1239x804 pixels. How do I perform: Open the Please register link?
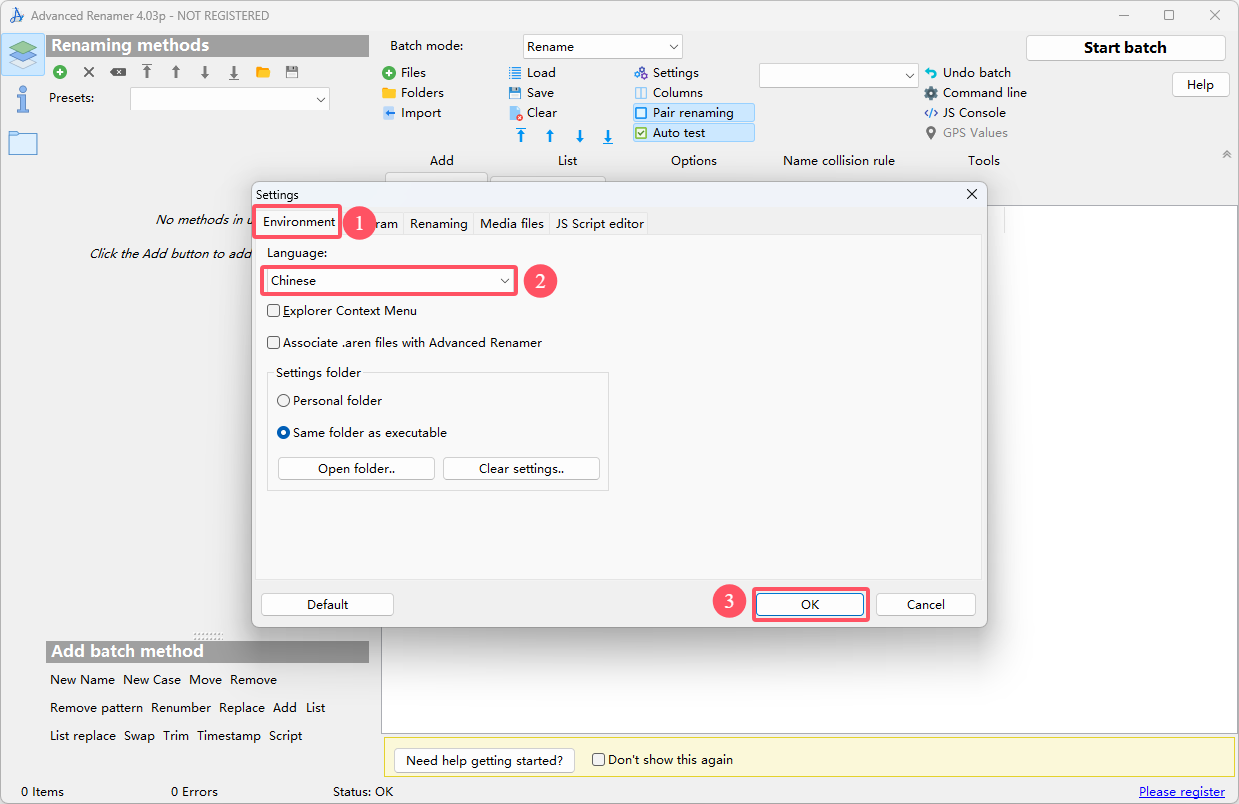1182,791
